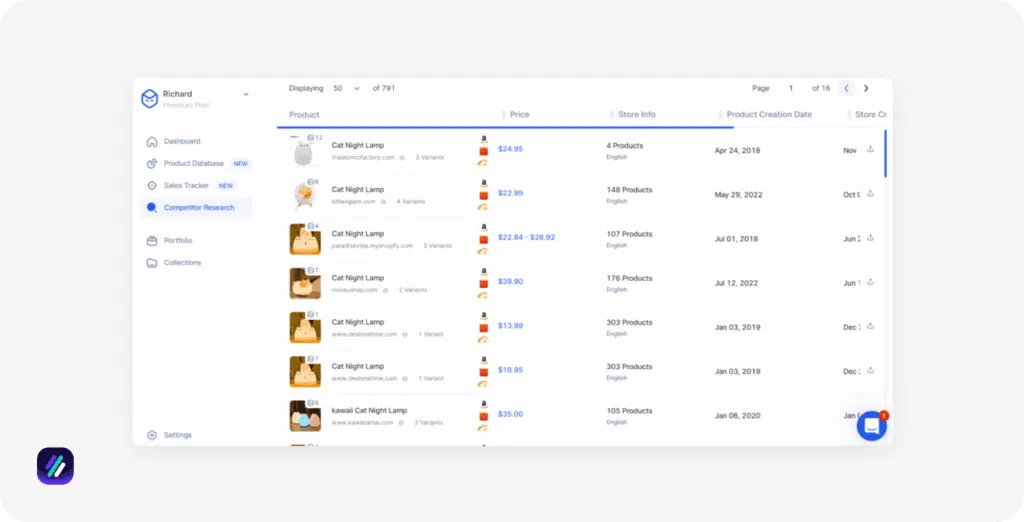The width and height of the screenshot is (1024, 522).
Task: Open the Displaying 50 rows dropdown
Action: [x=346, y=88]
